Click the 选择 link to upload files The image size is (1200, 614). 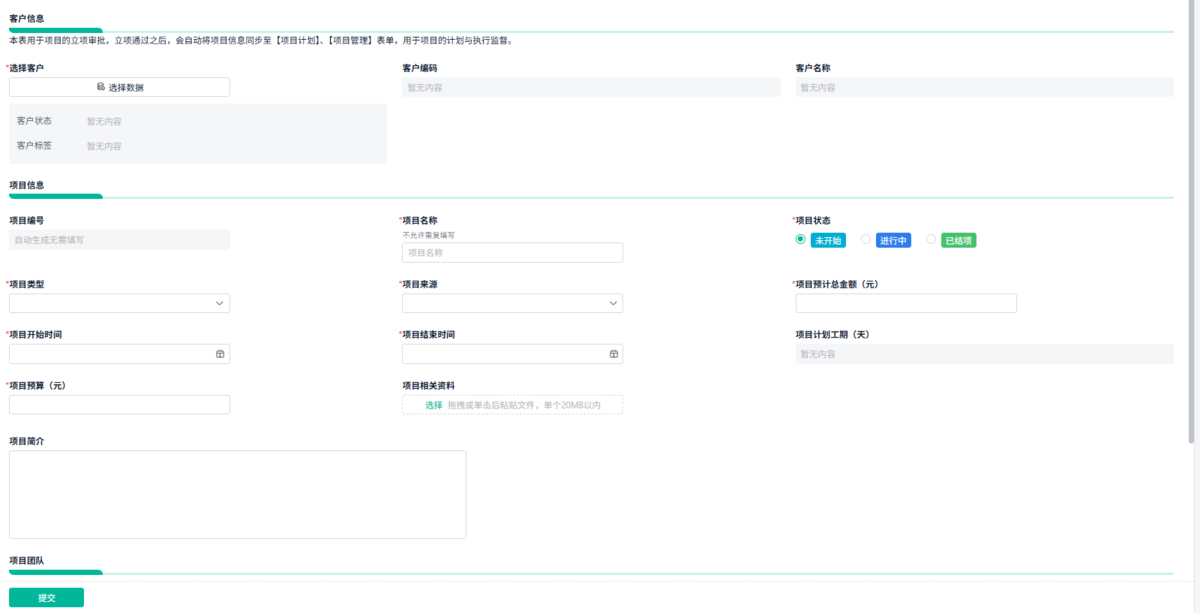(433, 405)
